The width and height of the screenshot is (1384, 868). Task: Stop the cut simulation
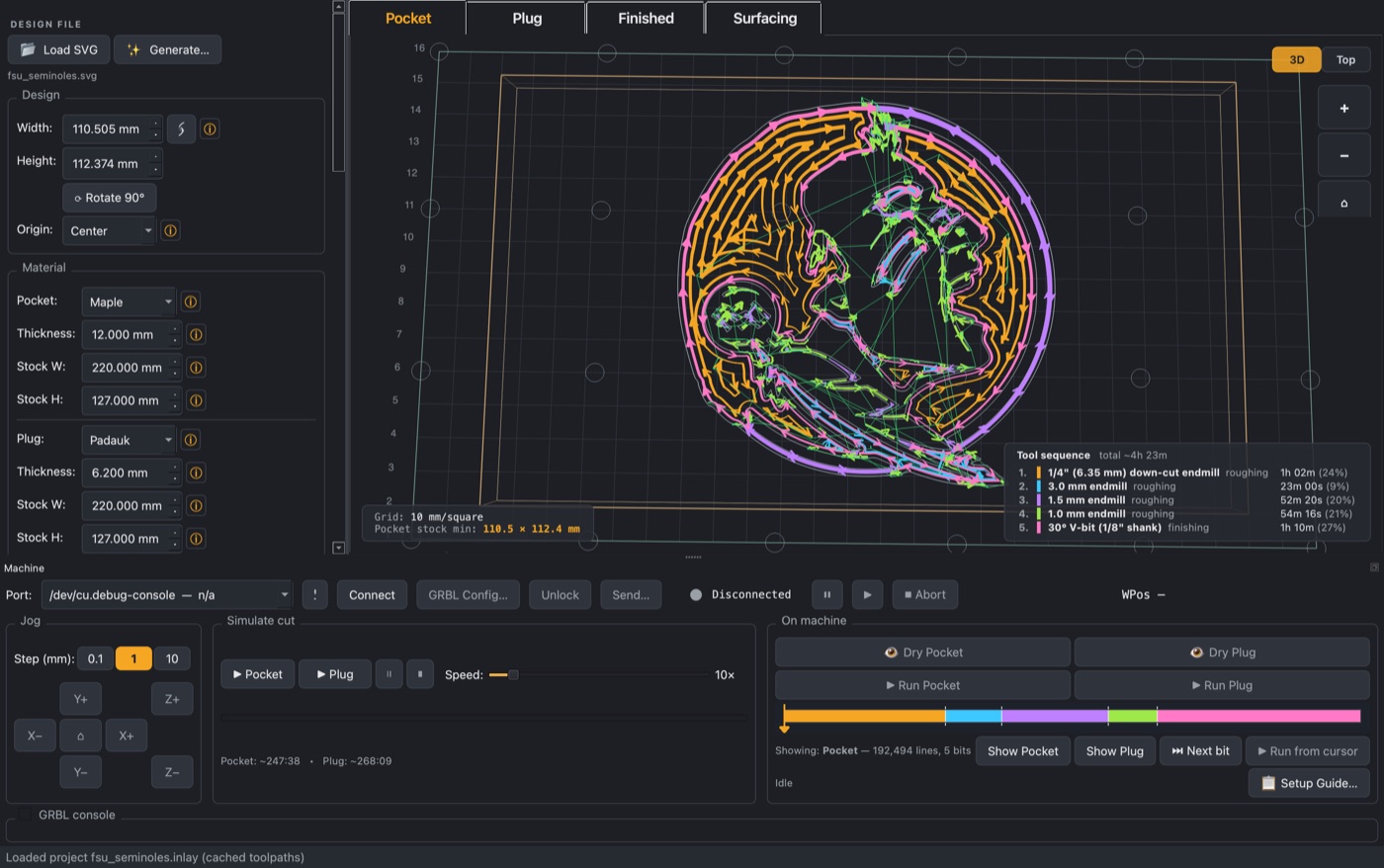[x=420, y=674]
